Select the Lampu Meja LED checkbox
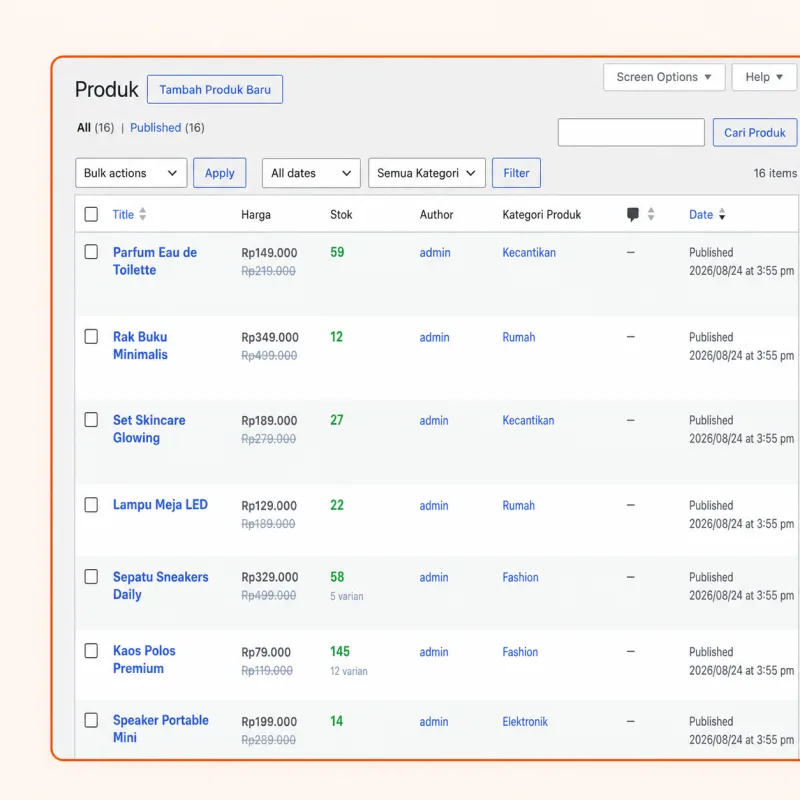This screenshot has height=800, width=800. point(91,505)
